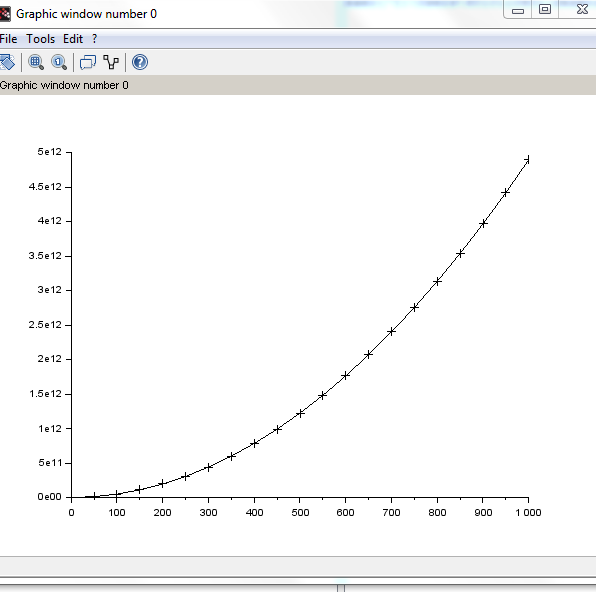Open the File menu

click(x=8, y=39)
